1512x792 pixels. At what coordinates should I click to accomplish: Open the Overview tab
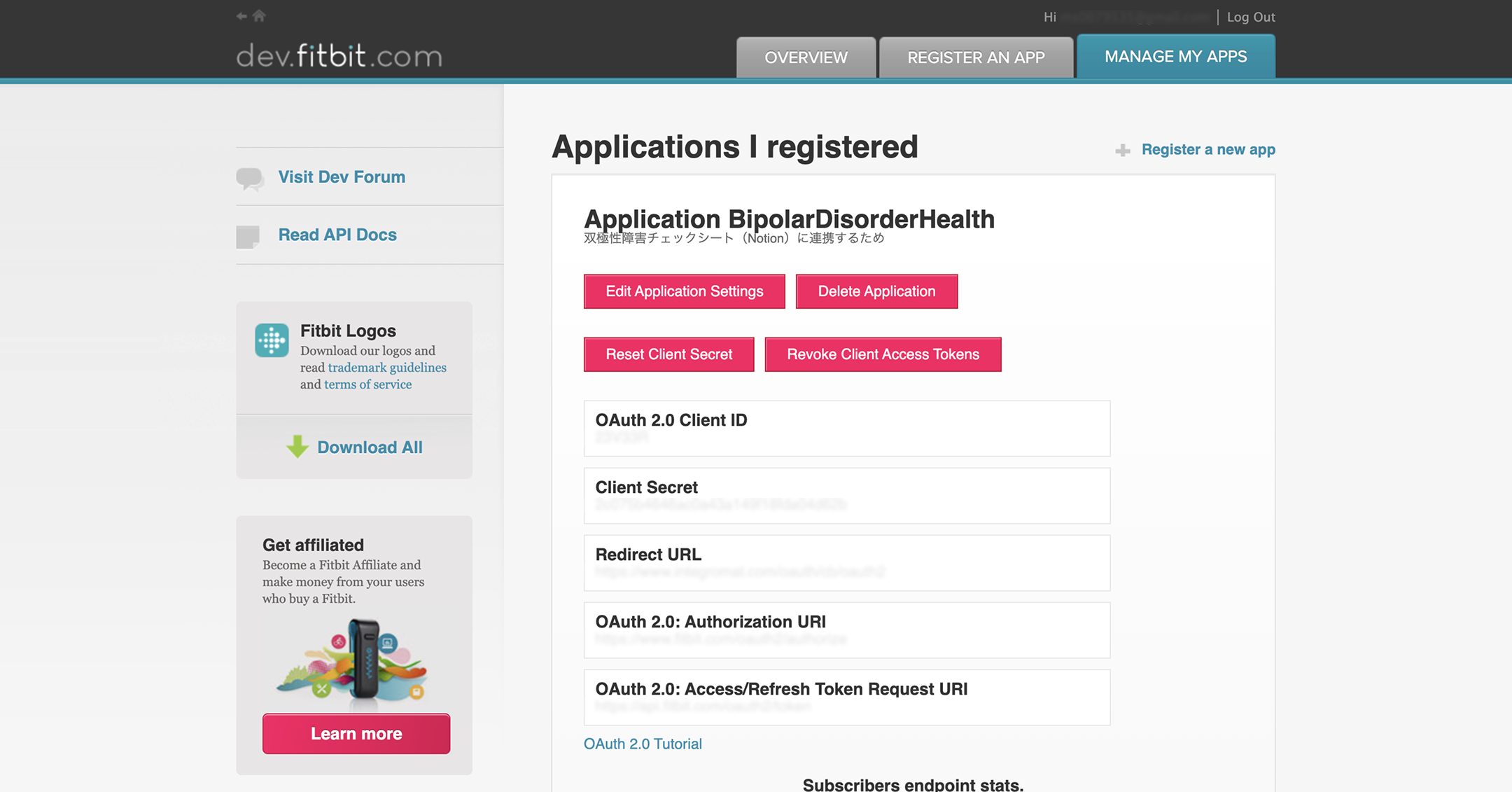tap(806, 57)
